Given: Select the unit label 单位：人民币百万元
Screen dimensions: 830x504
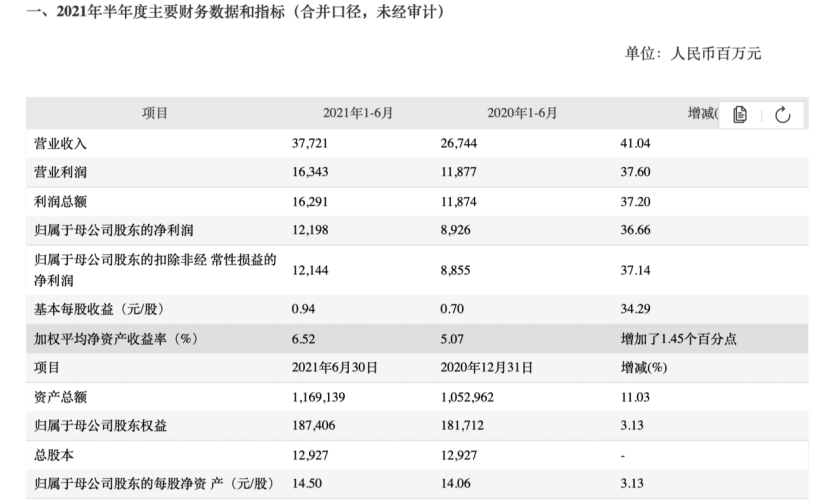Looking at the screenshot, I should [x=693, y=53].
